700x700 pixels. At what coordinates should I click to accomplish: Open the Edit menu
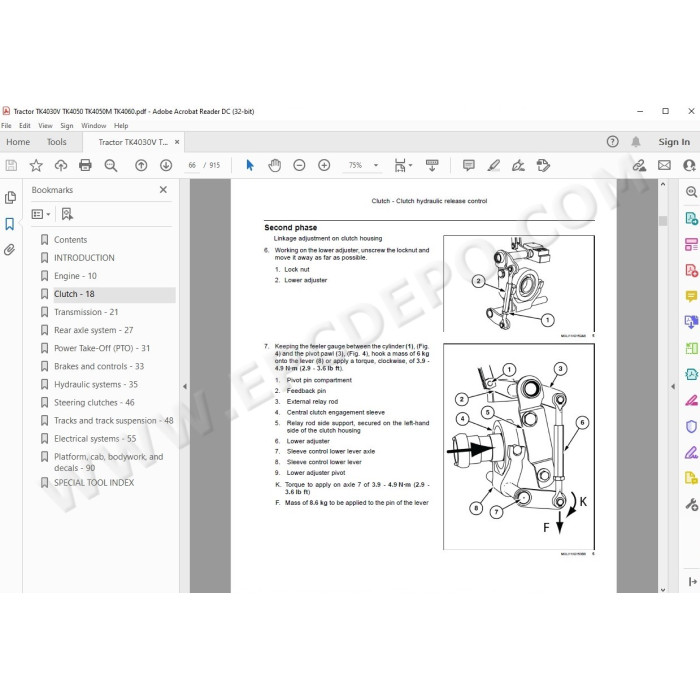(25, 126)
